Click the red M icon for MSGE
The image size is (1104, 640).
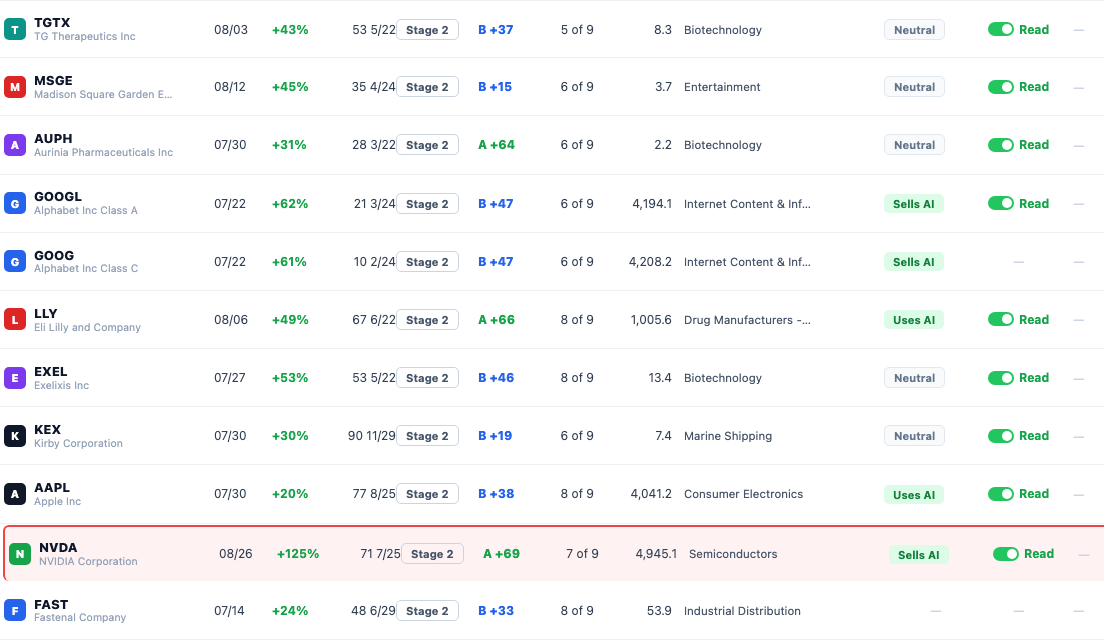click(15, 87)
